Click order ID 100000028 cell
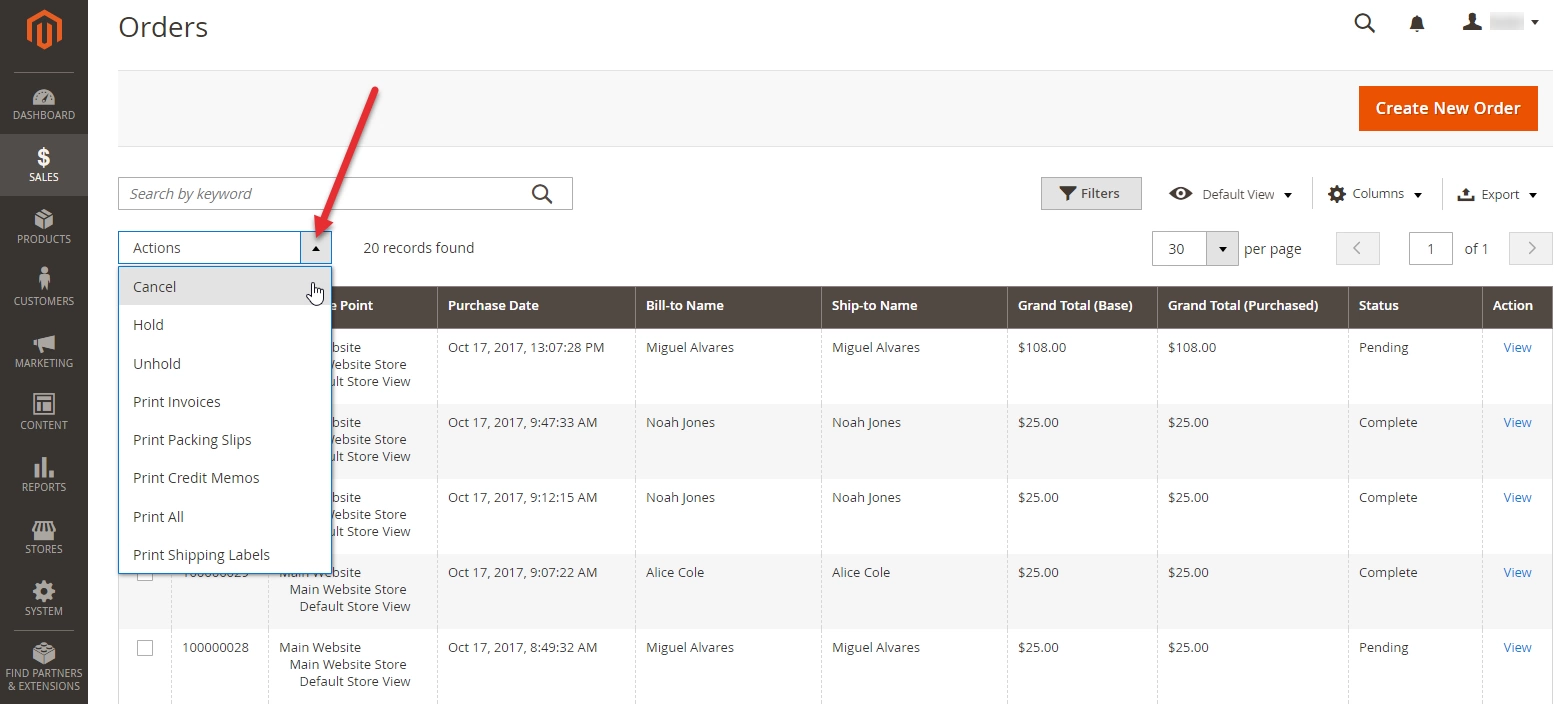The width and height of the screenshot is (1554, 704). point(215,648)
